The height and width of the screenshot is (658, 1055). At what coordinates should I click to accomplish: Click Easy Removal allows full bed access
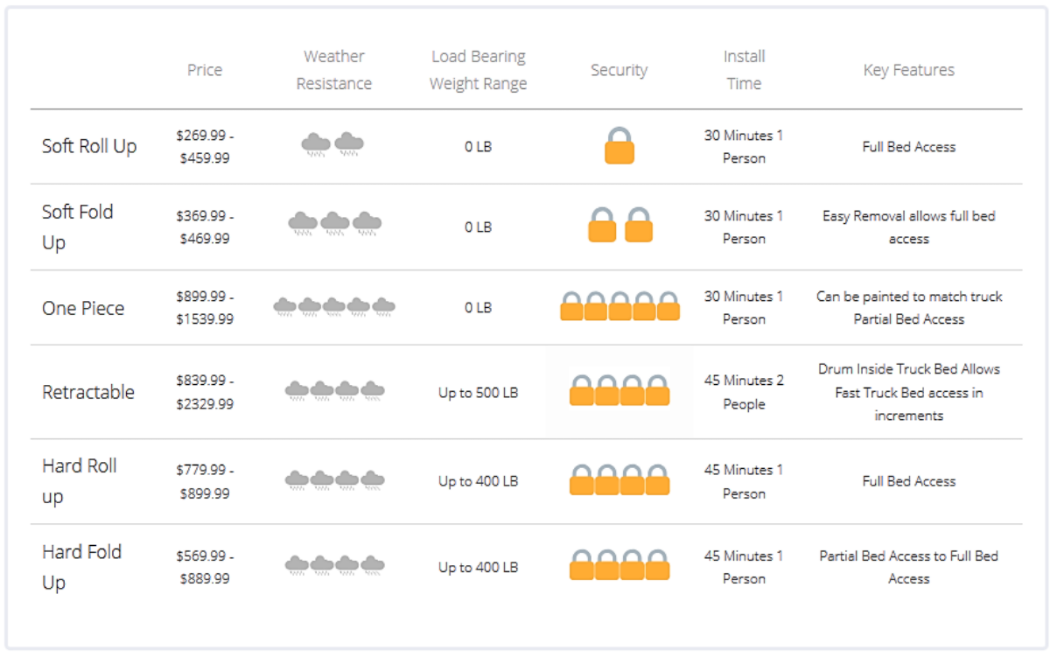coord(909,227)
